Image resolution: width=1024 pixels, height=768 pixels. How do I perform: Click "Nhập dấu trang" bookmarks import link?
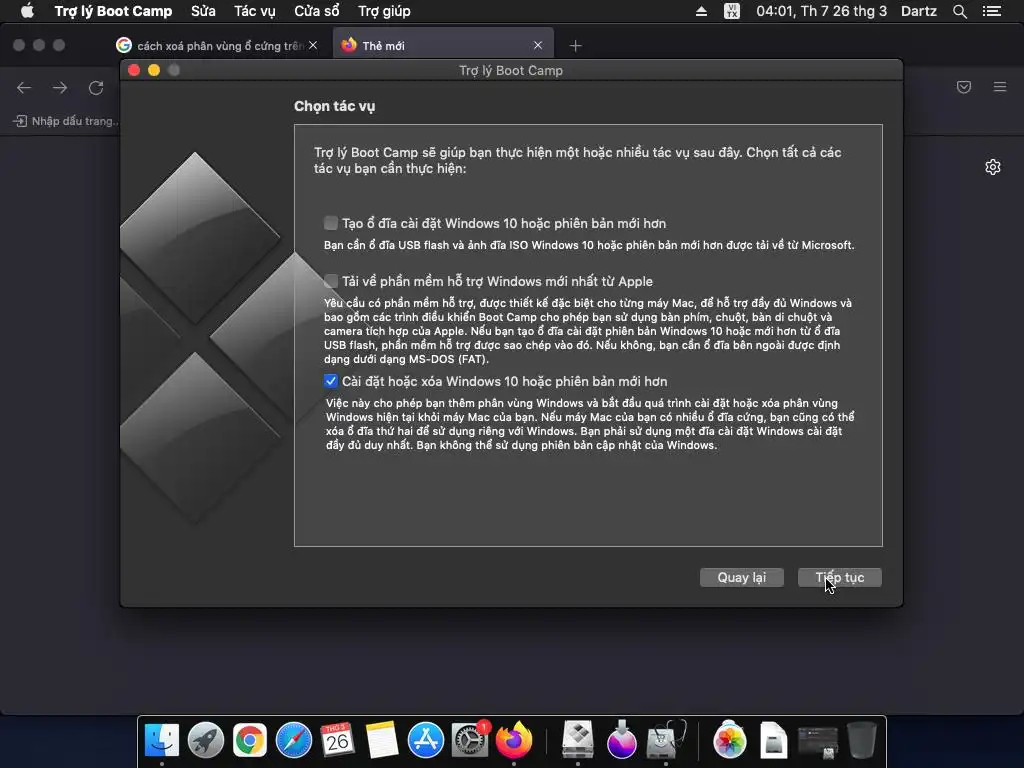pos(65,121)
